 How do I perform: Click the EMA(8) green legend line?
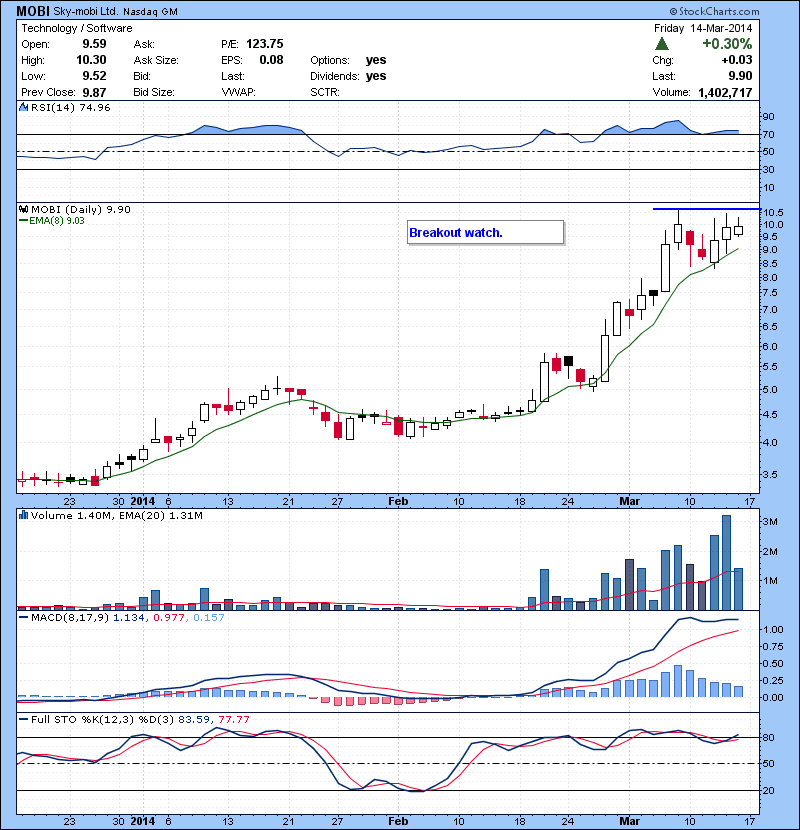point(23,220)
